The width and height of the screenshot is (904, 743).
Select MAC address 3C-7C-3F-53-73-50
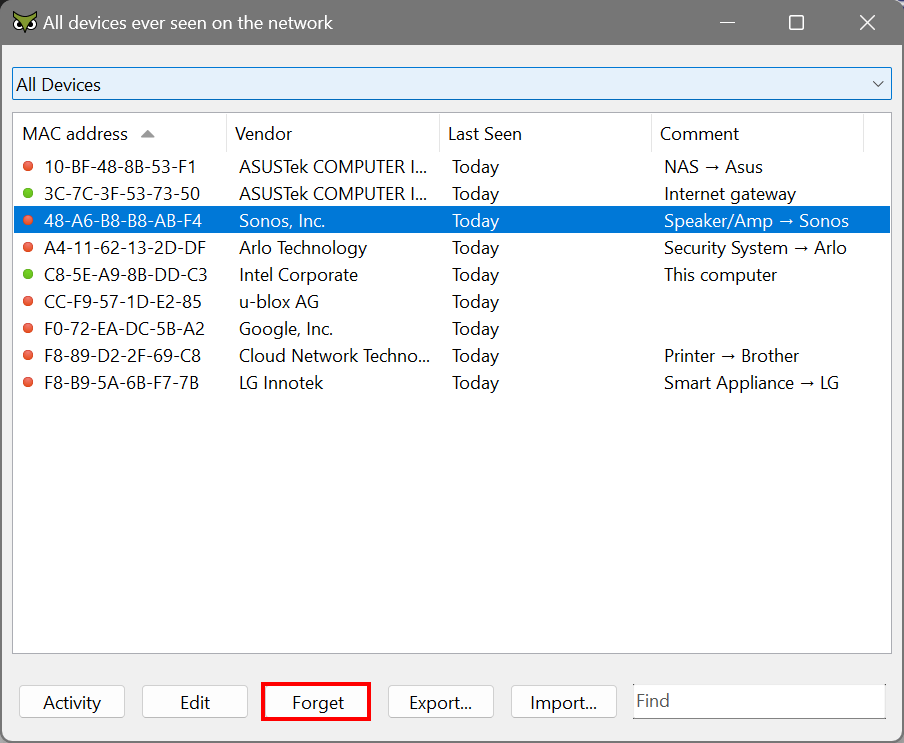click(x=122, y=194)
